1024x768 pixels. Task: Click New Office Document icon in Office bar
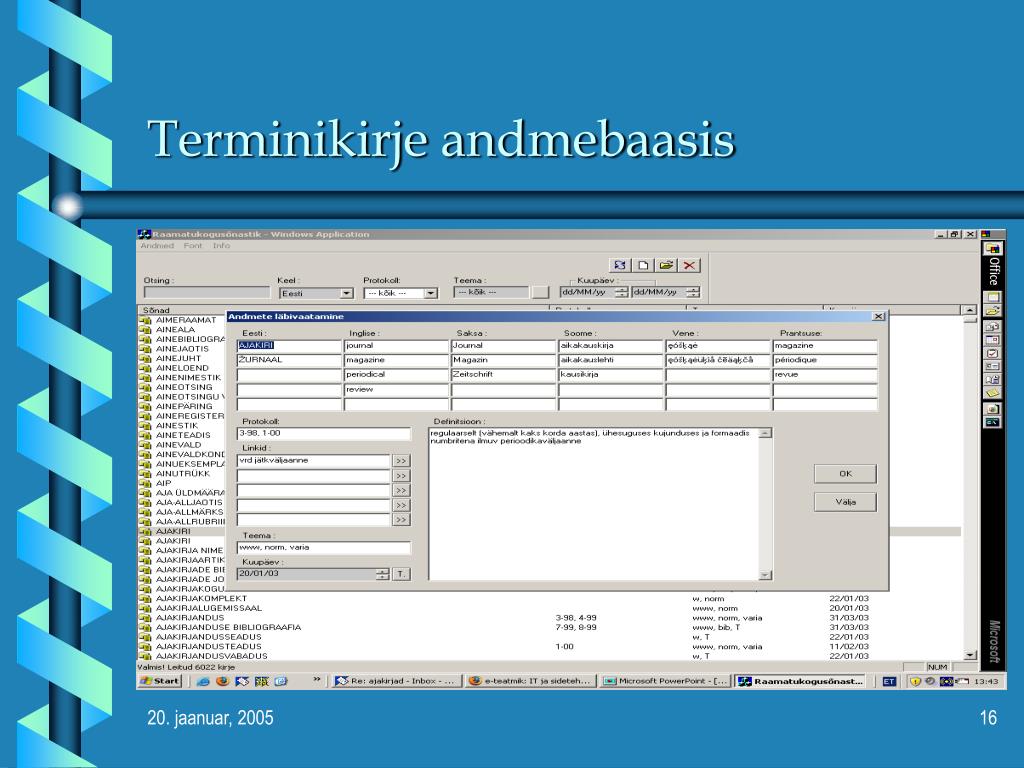click(x=993, y=297)
